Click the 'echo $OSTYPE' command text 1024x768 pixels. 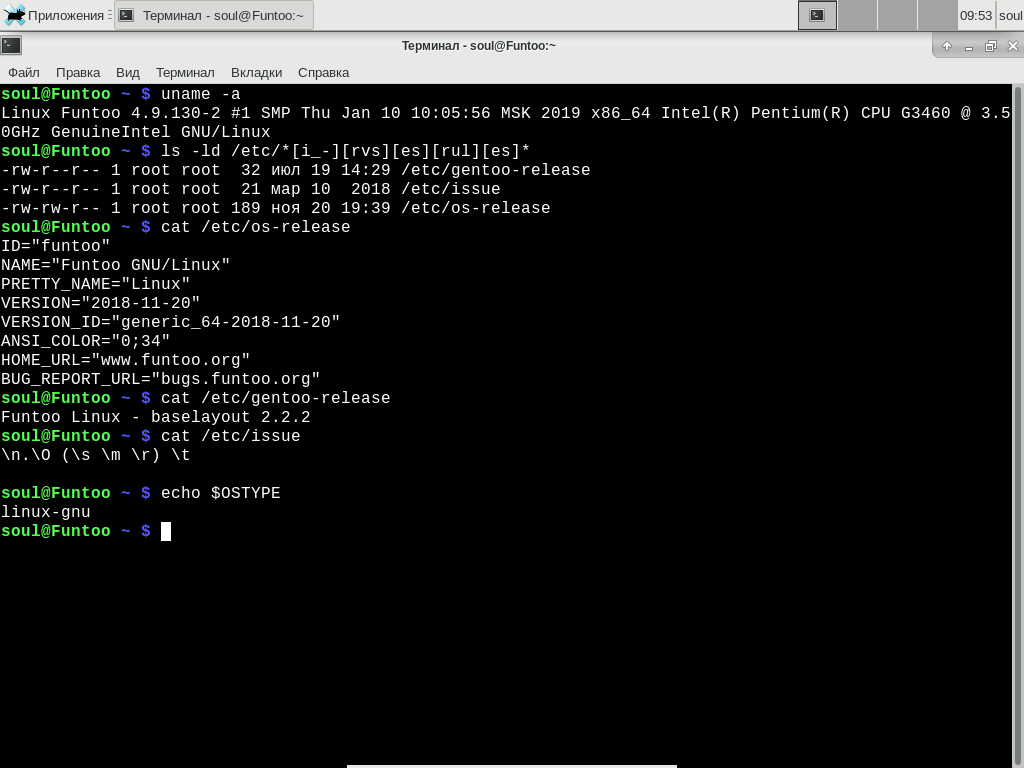point(221,493)
